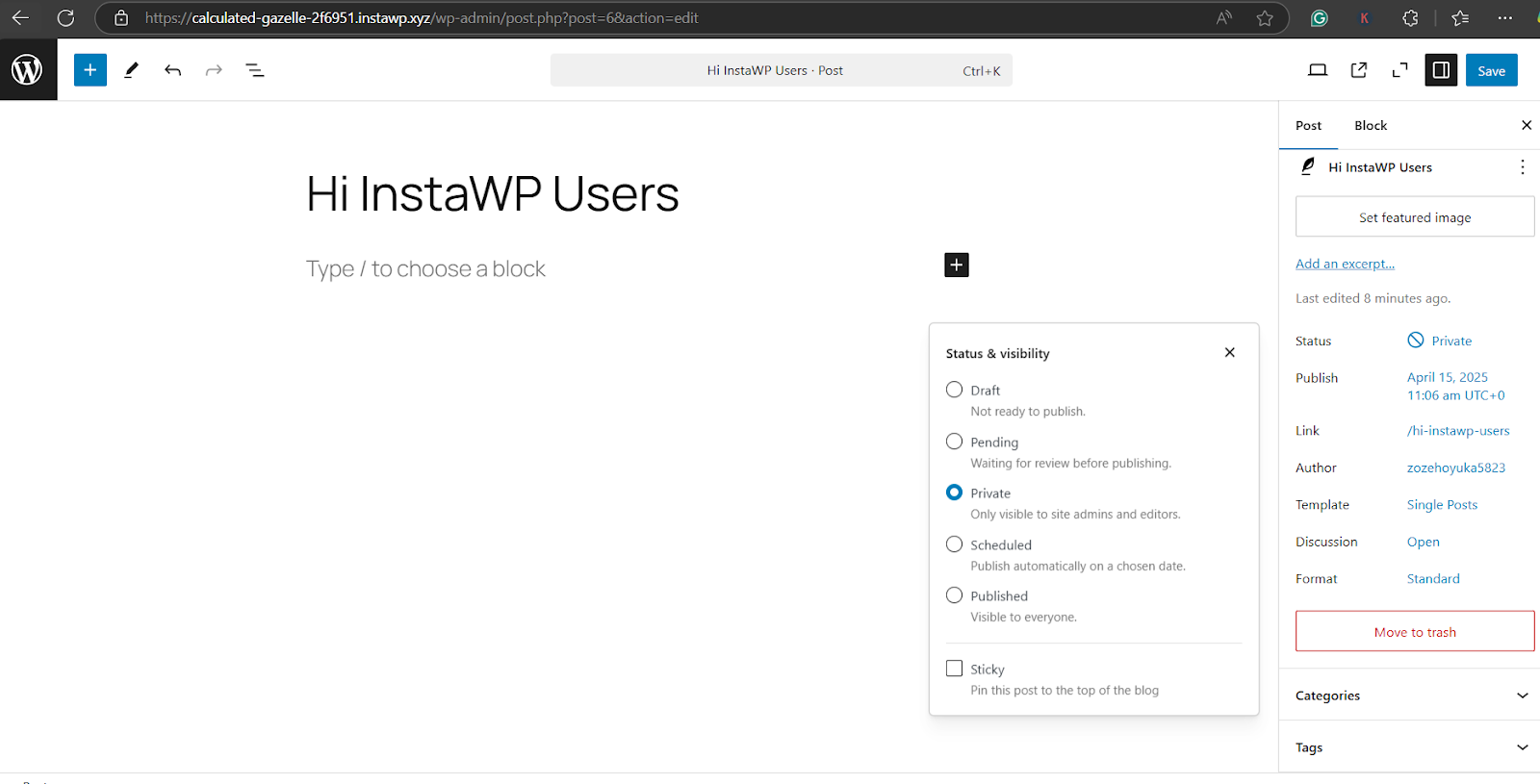The width and height of the screenshot is (1540, 784).
Task: Select the Tools pencil icon
Action: (132, 70)
